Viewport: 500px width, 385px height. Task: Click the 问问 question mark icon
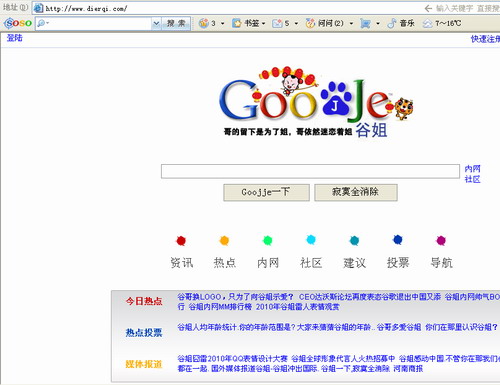[x=310, y=23]
